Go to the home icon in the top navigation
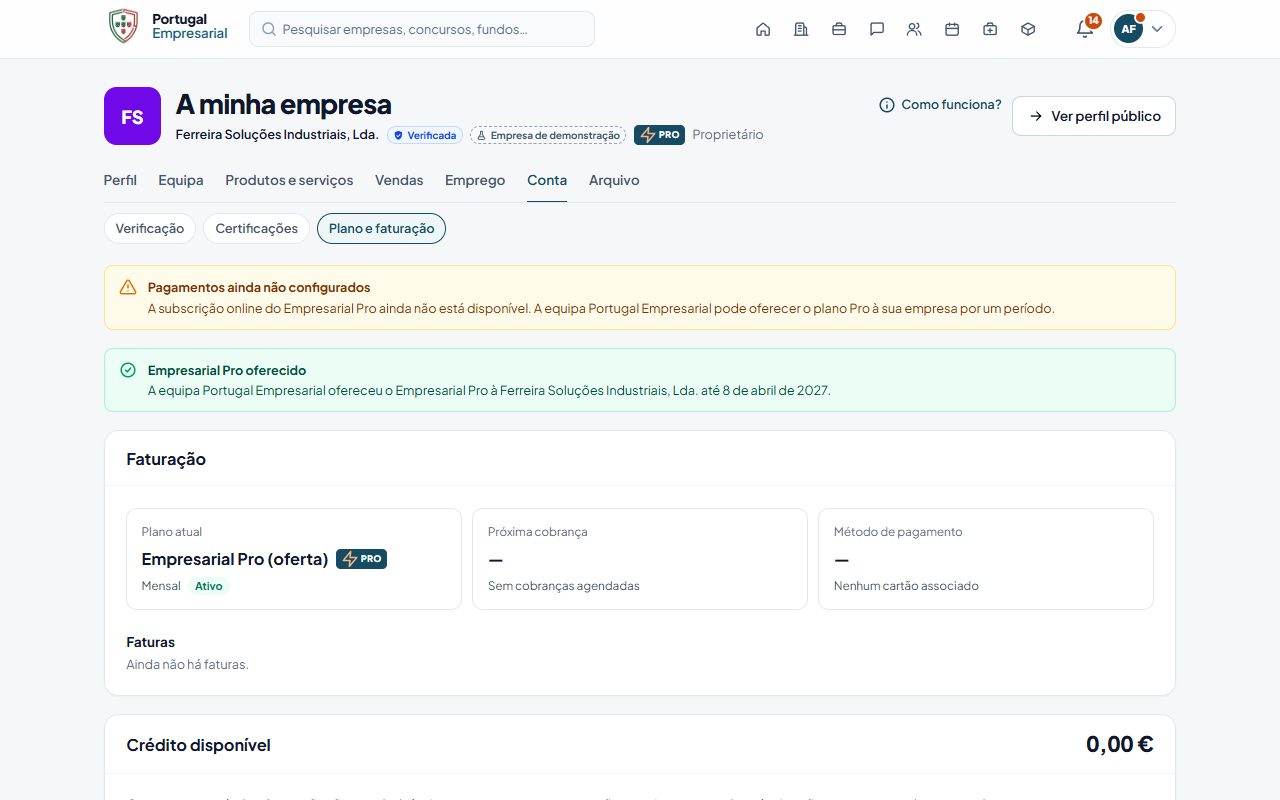Image resolution: width=1280 pixels, height=800 pixels. coord(763,29)
